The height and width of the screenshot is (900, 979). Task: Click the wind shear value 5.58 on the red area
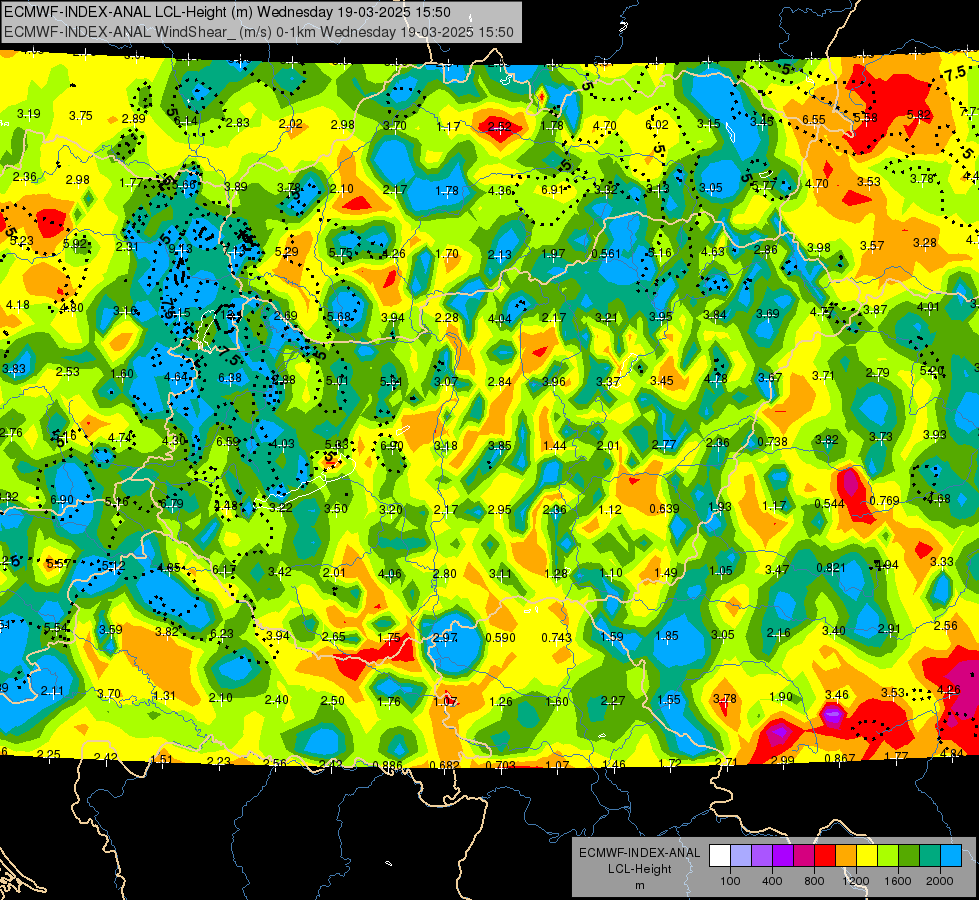point(865,117)
